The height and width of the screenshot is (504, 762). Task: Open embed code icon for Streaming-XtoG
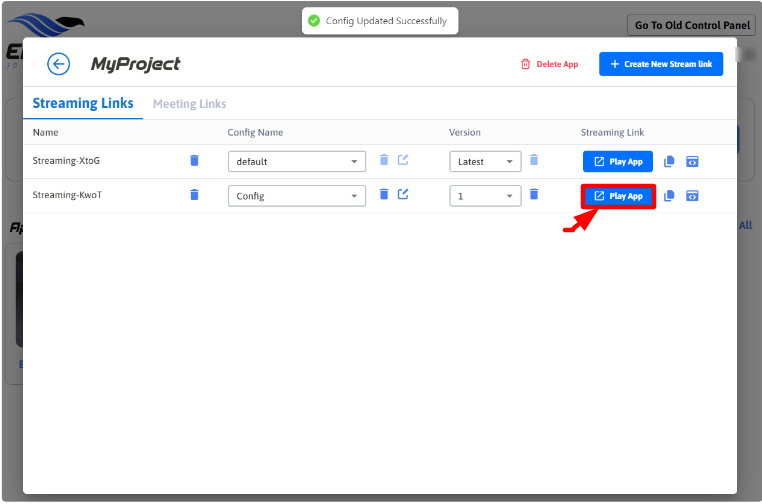691,162
